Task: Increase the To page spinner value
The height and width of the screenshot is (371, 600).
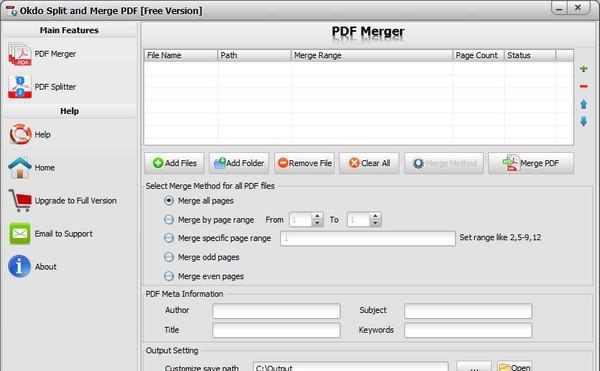Action: tap(375, 216)
